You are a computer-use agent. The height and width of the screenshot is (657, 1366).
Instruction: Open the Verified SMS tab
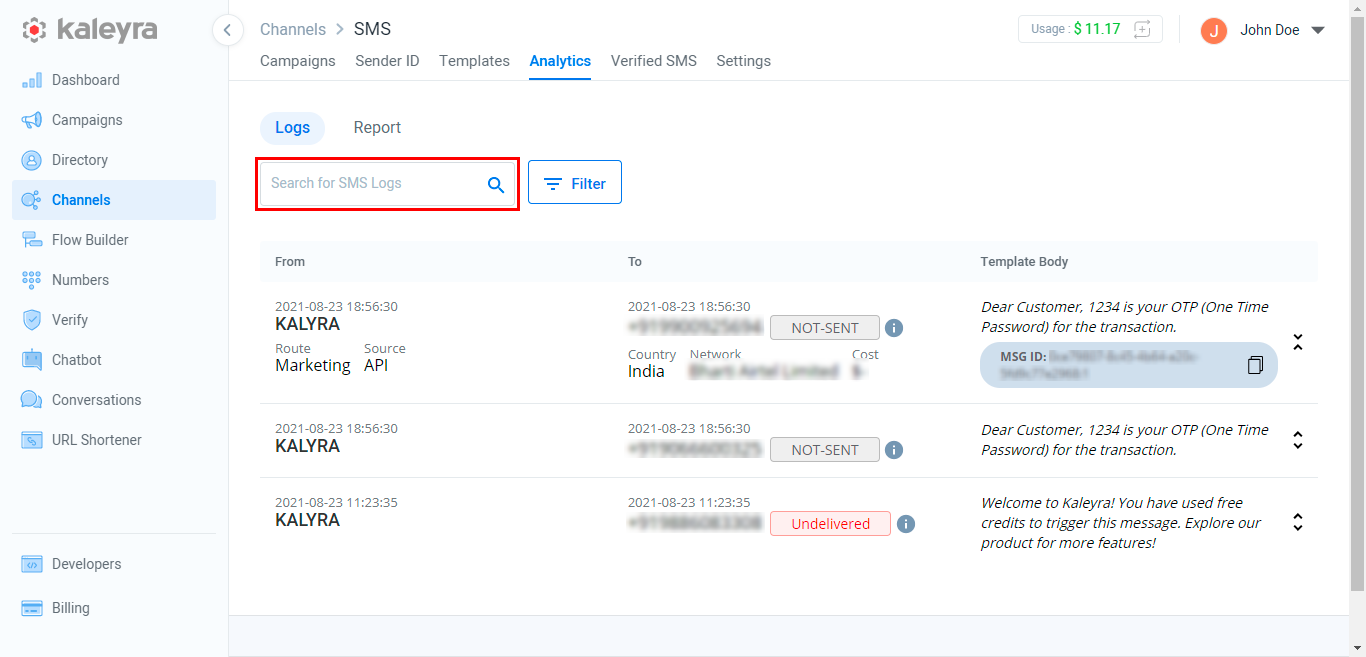654,61
